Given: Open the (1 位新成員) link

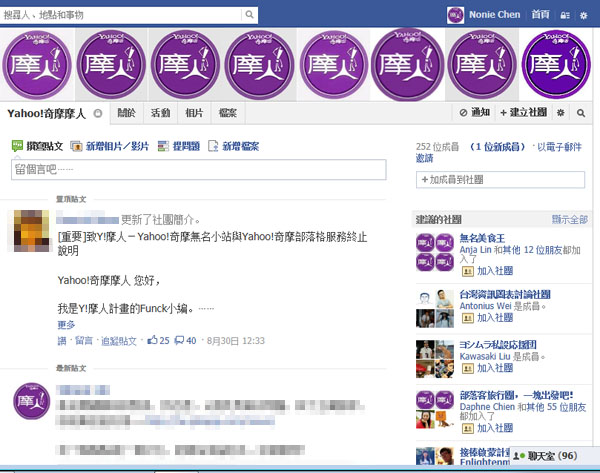Looking at the screenshot, I should (x=497, y=147).
